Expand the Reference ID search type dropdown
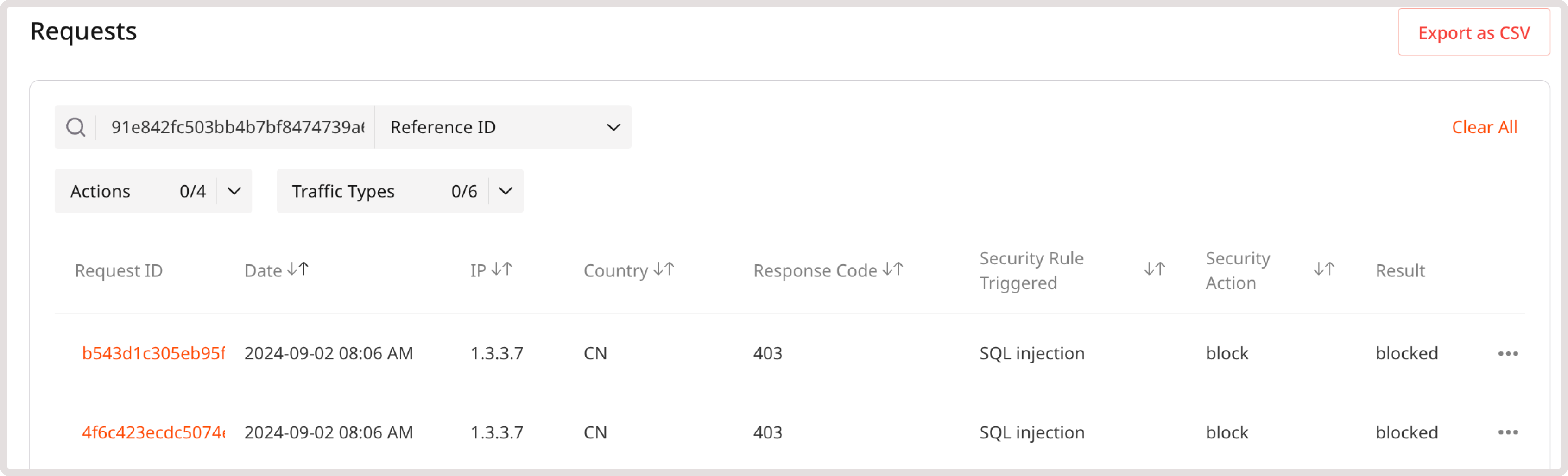 click(613, 126)
